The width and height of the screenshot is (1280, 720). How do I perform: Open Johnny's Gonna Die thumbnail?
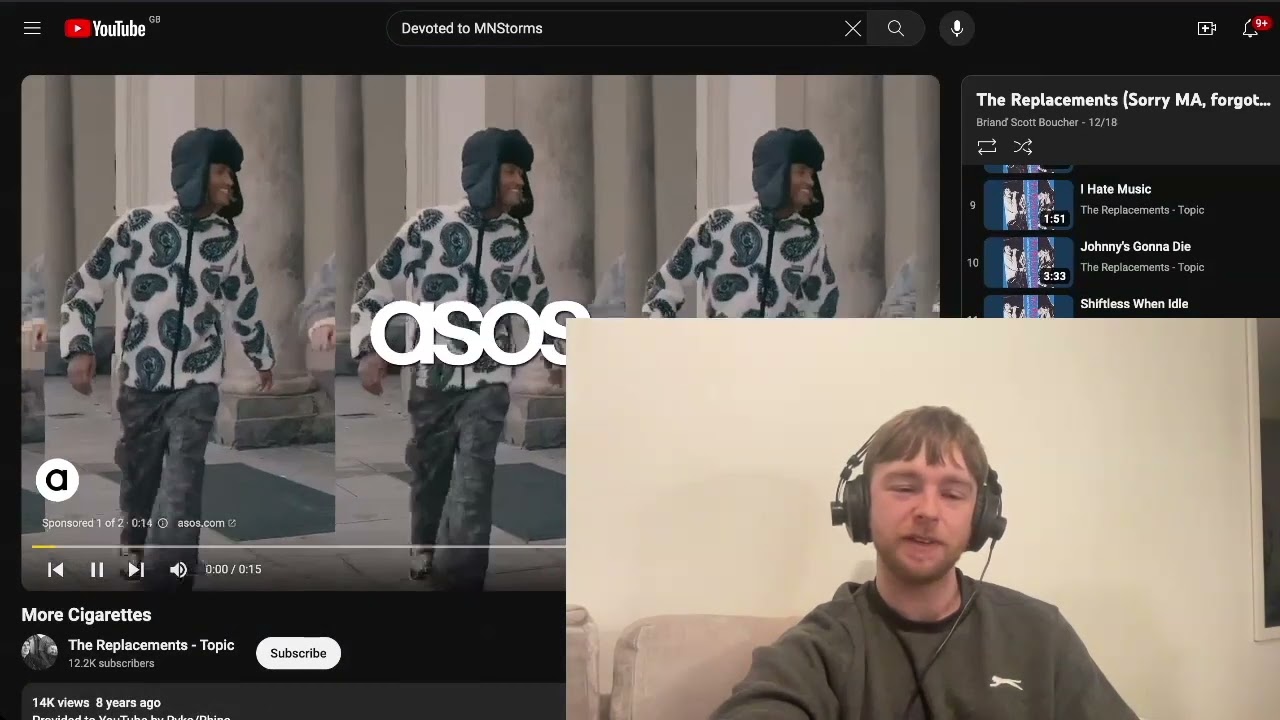[1029, 262]
